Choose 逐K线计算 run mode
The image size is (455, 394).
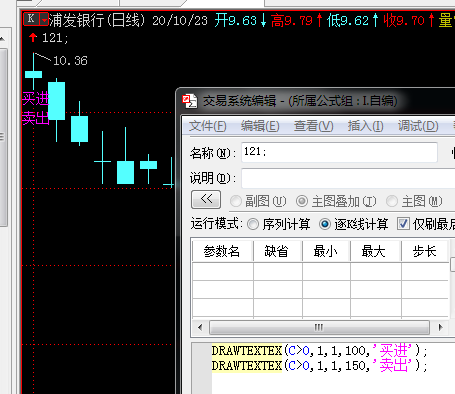tap(325, 224)
